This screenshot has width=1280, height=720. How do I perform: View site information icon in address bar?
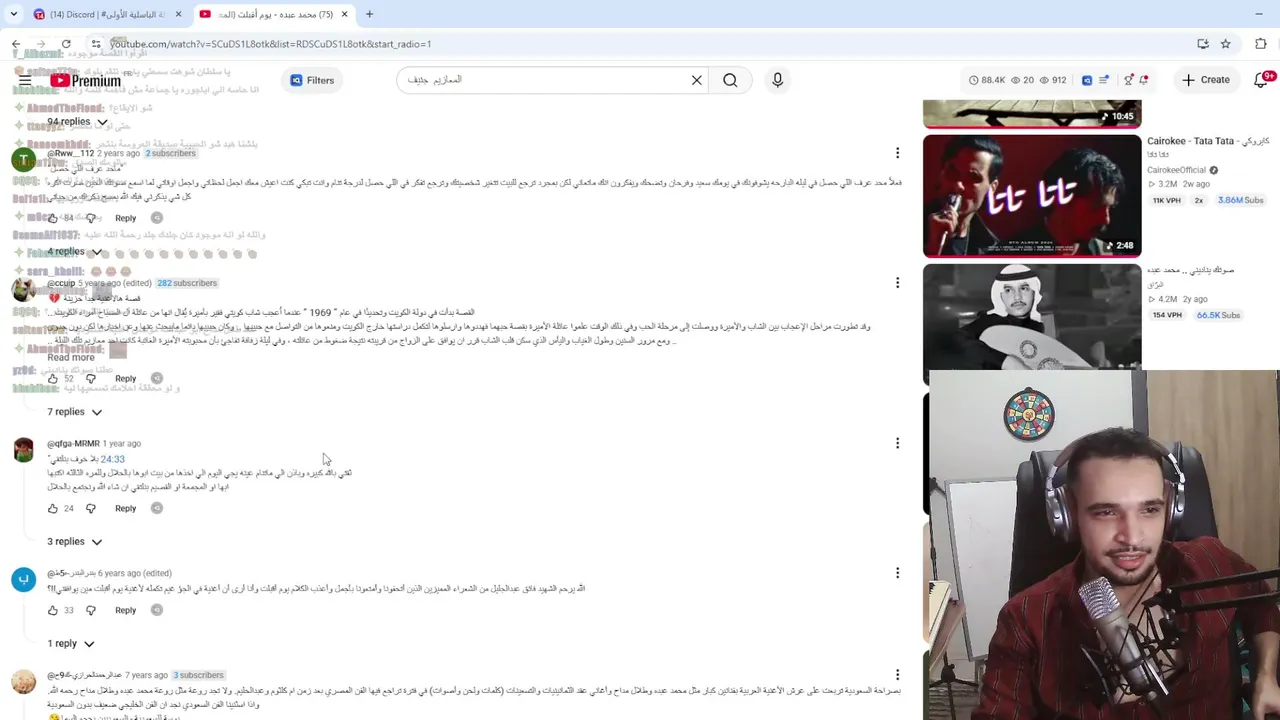(x=96, y=44)
